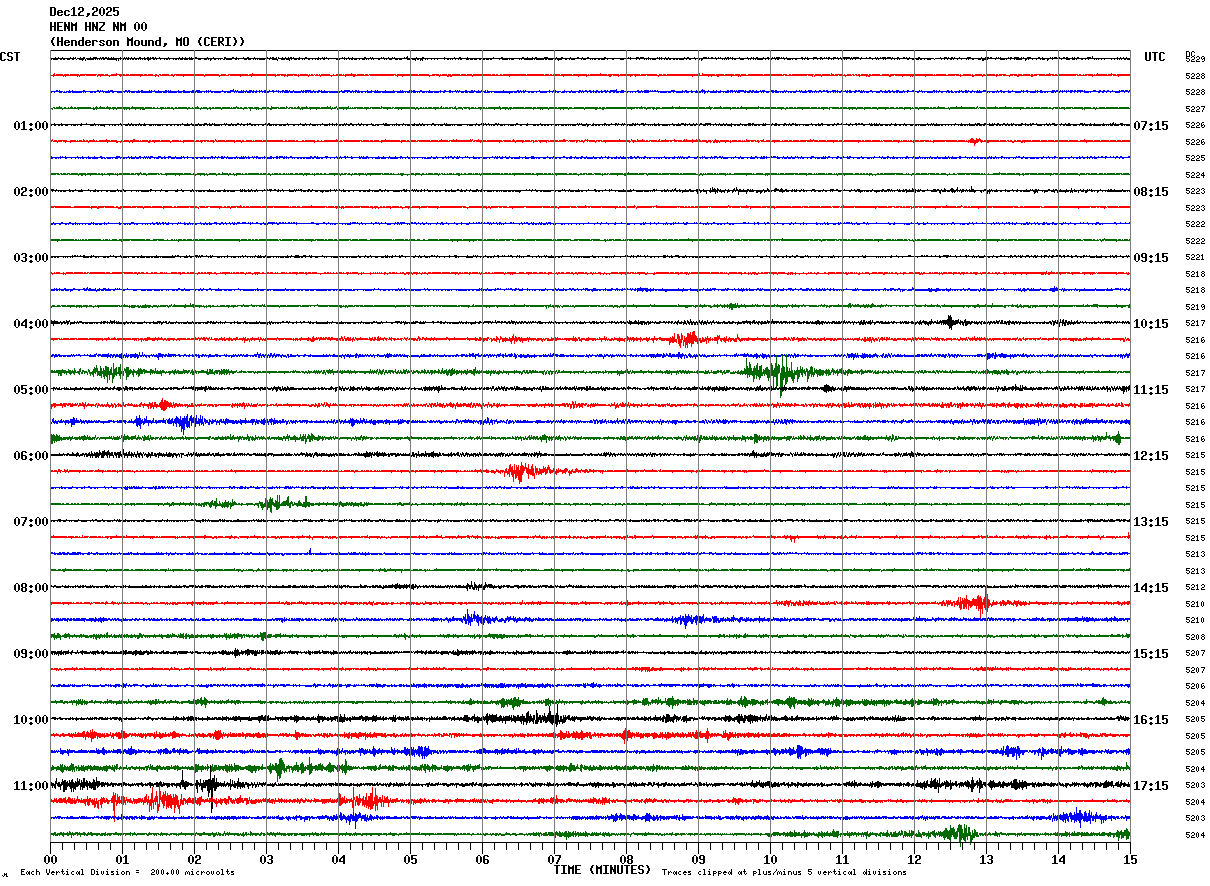Select the Henderson Mound, MO (CERI) title
Viewport: 1210px width, 886px height.
[x=147, y=42]
